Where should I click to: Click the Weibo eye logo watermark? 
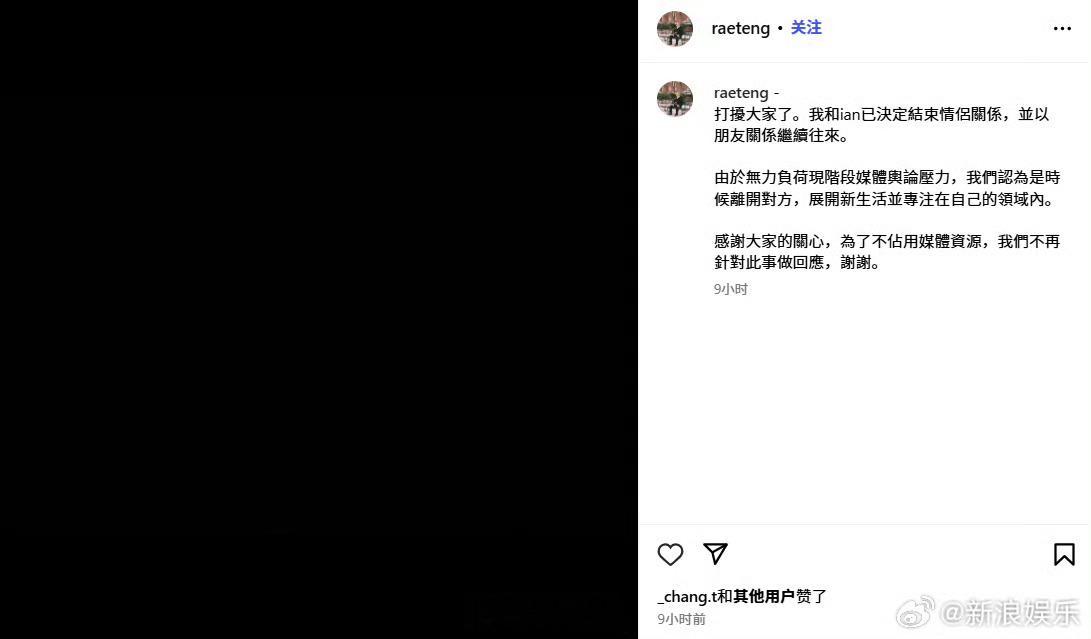tap(916, 612)
